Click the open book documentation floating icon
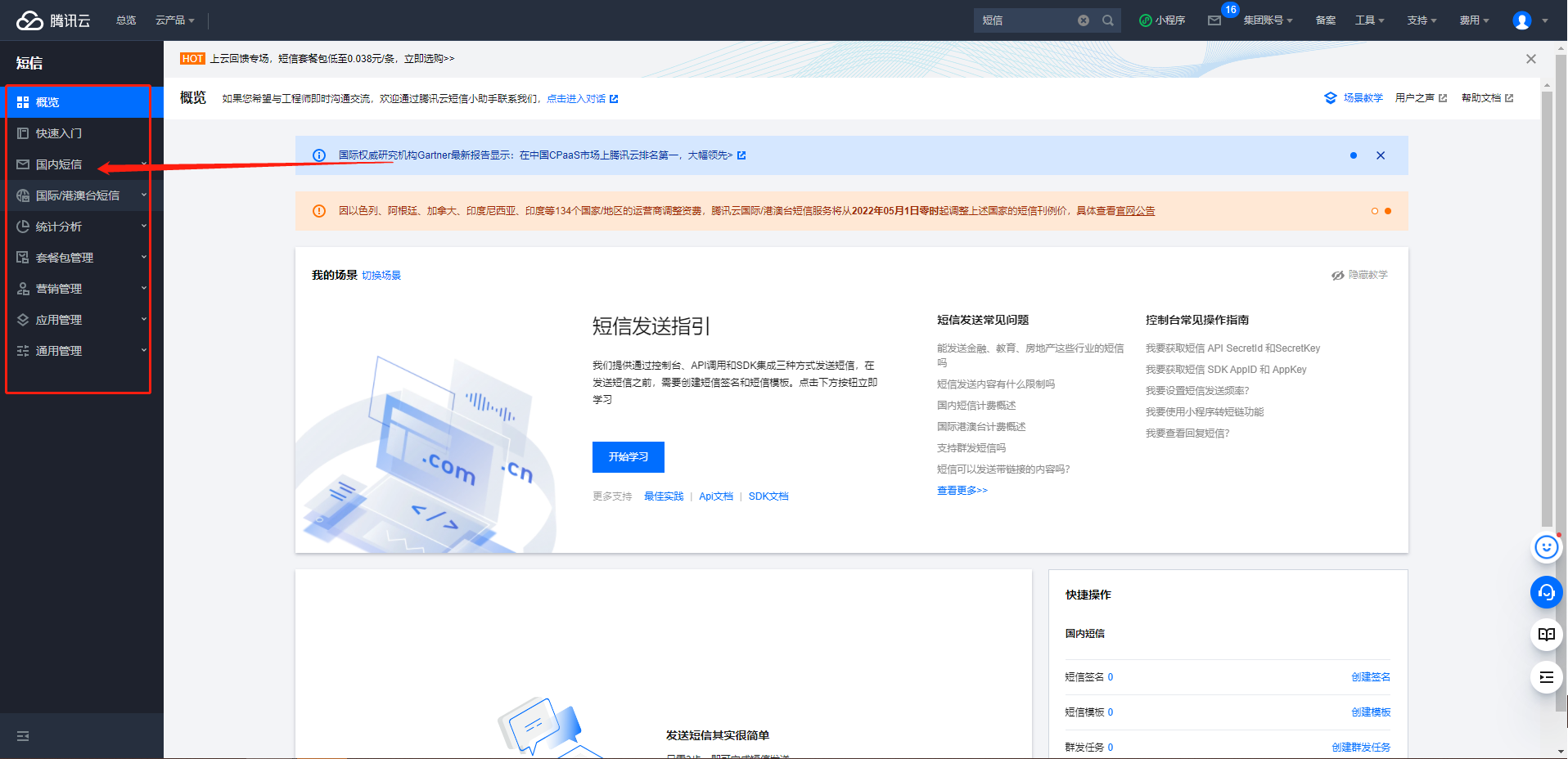This screenshot has height=759, width=1568. (1546, 635)
